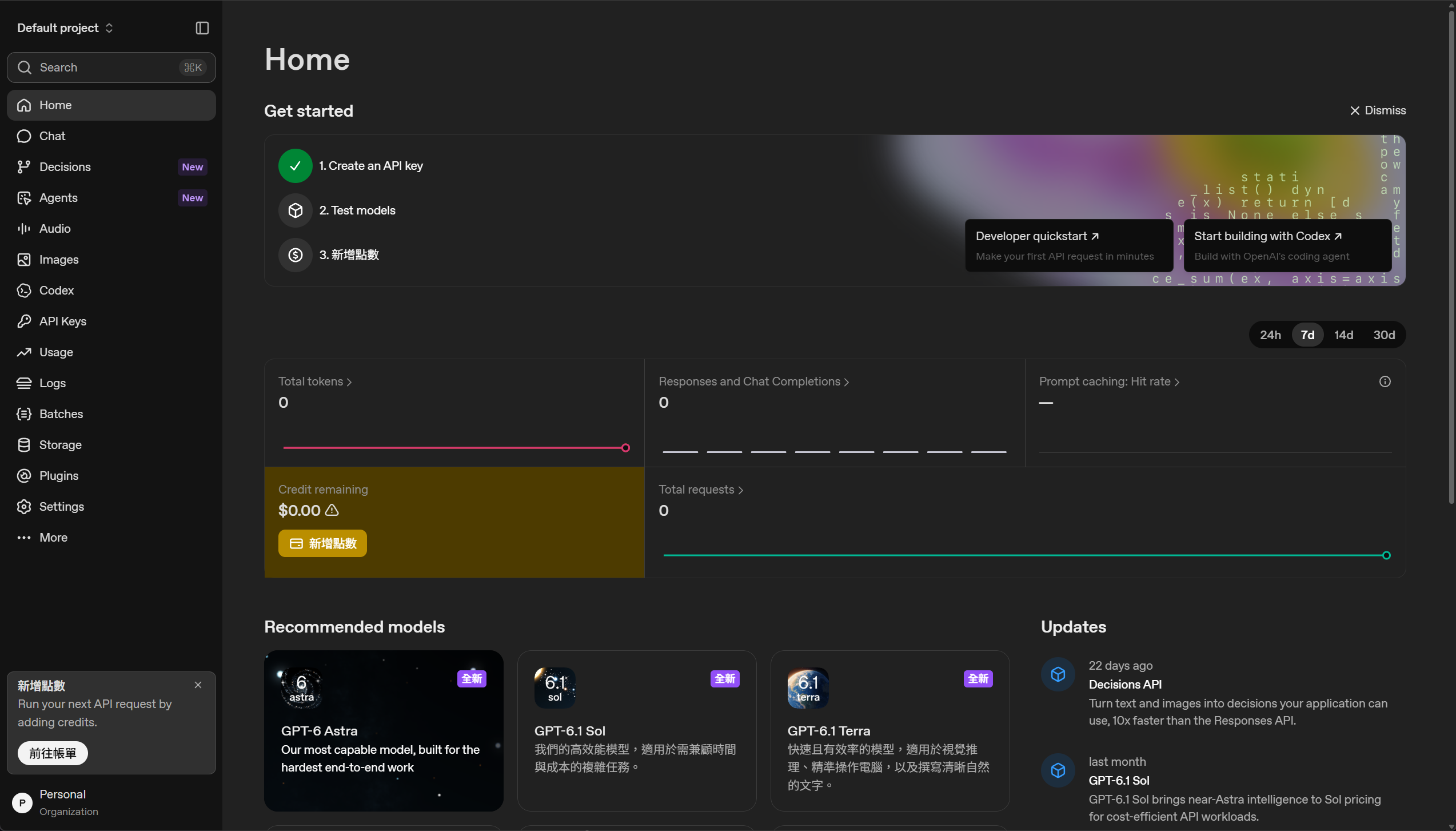The width and height of the screenshot is (1456, 831).
Task: Open Storage from the sidebar
Action: [x=111, y=445]
